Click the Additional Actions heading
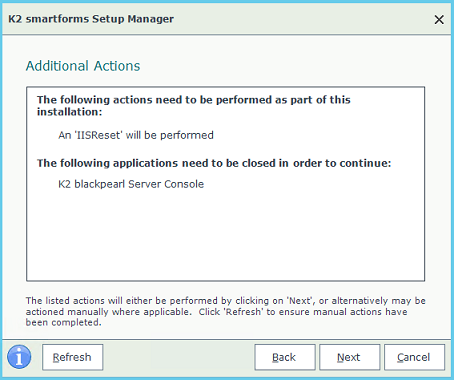The width and height of the screenshot is (454, 380). pyautogui.click(x=83, y=66)
